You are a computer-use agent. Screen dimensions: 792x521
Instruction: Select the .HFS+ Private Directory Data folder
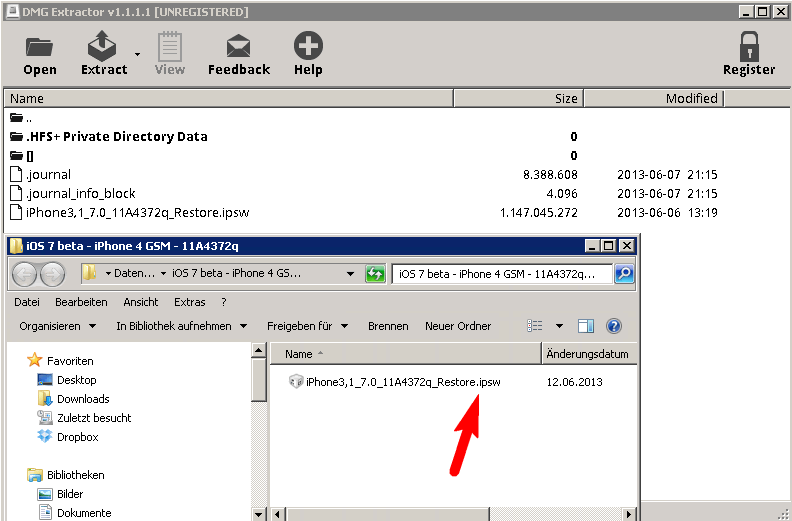pos(109,136)
